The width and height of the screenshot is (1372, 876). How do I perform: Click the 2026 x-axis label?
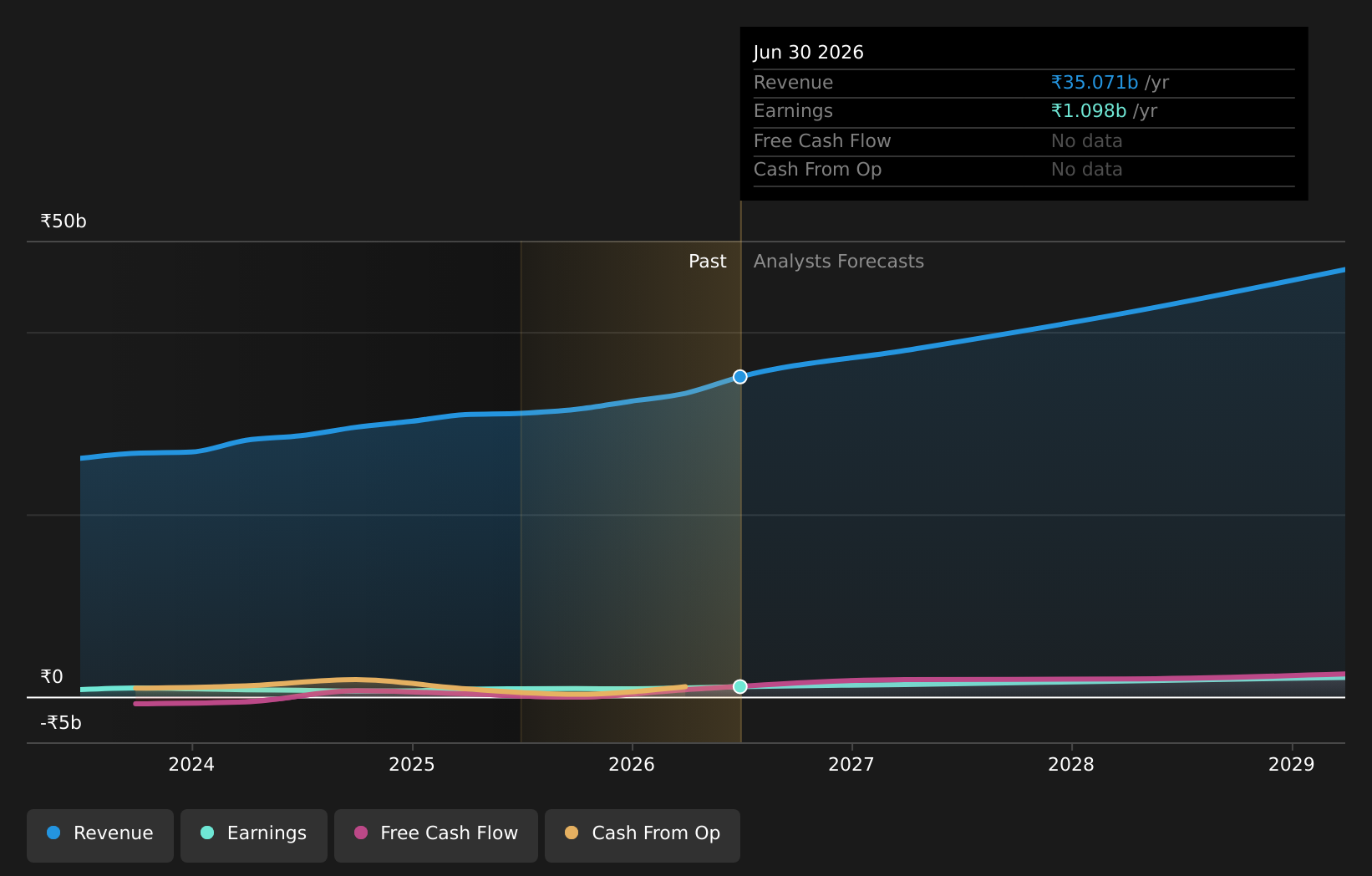click(632, 765)
